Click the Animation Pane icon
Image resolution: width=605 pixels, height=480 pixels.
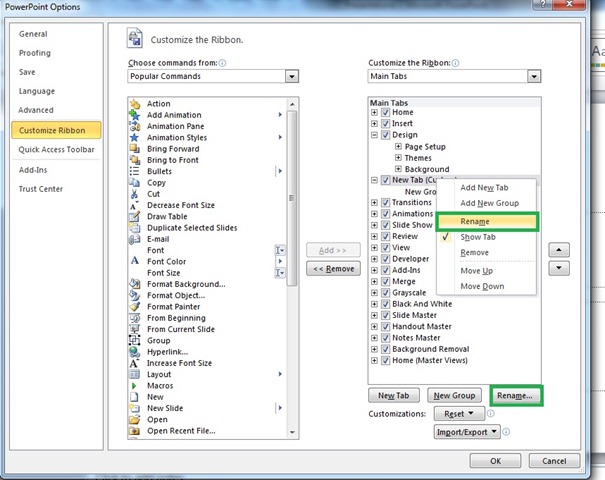click(x=135, y=126)
